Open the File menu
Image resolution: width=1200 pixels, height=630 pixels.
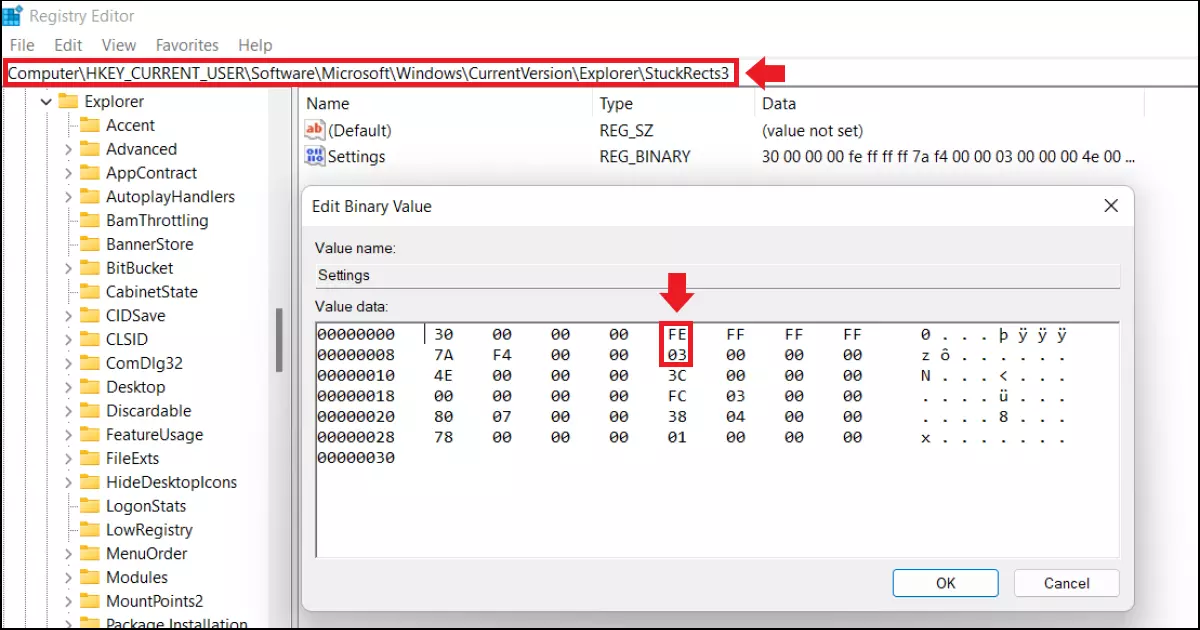point(22,45)
